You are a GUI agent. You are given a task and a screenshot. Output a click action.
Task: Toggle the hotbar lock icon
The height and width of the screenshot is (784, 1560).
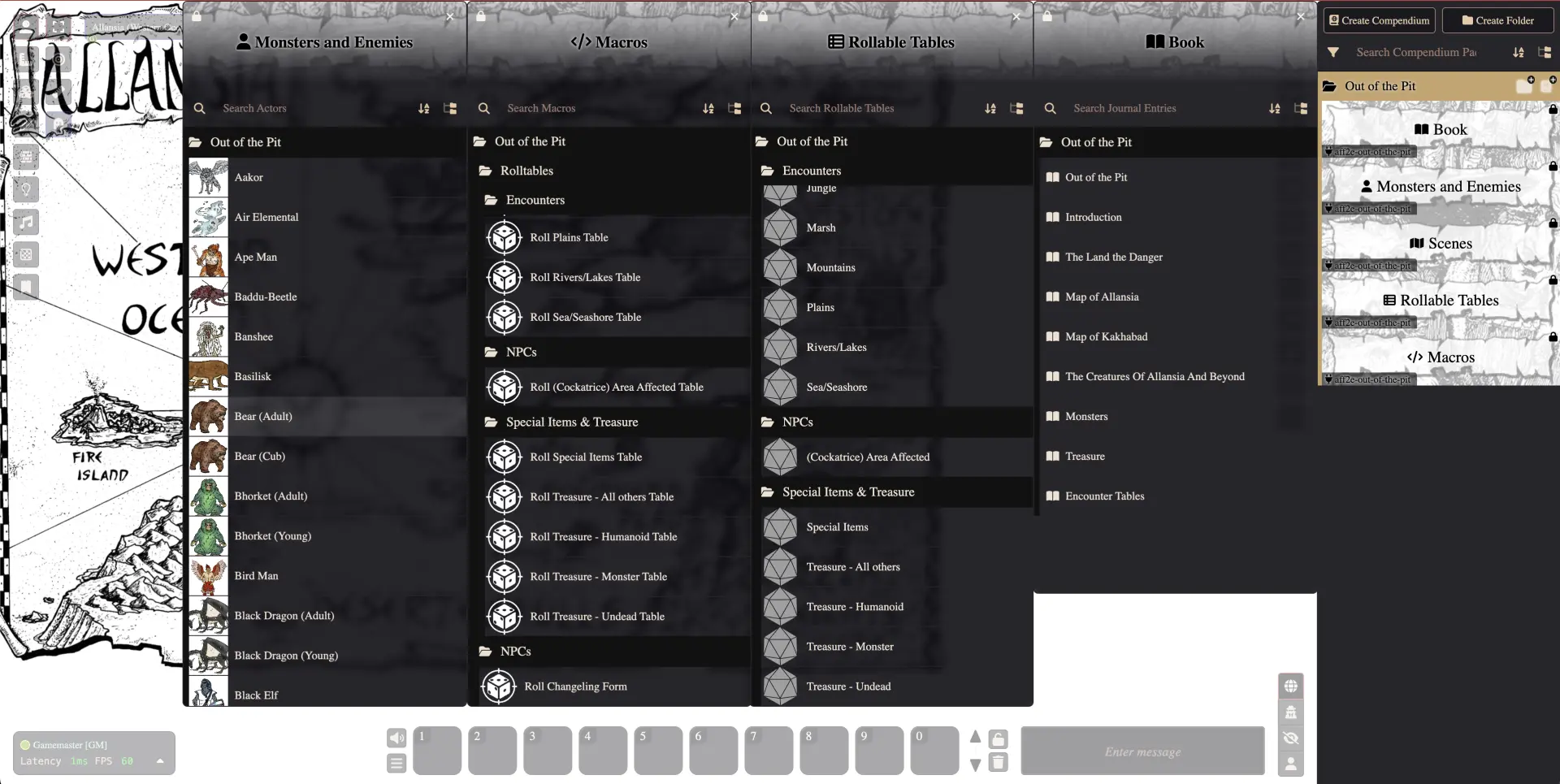coord(999,739)
